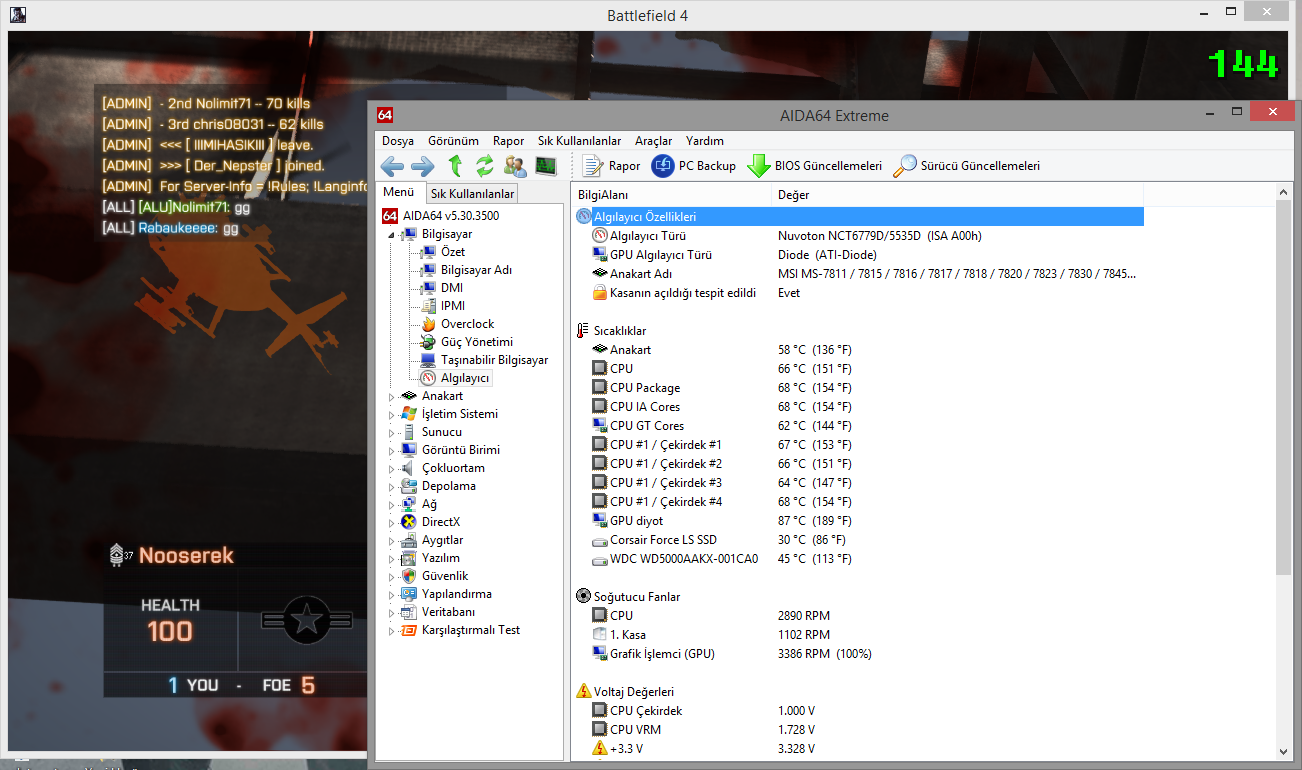This screenshot has width=1302, height=770.
Task: Select Taşınabilir Bilgisayar in the tree
Action: 493,360
